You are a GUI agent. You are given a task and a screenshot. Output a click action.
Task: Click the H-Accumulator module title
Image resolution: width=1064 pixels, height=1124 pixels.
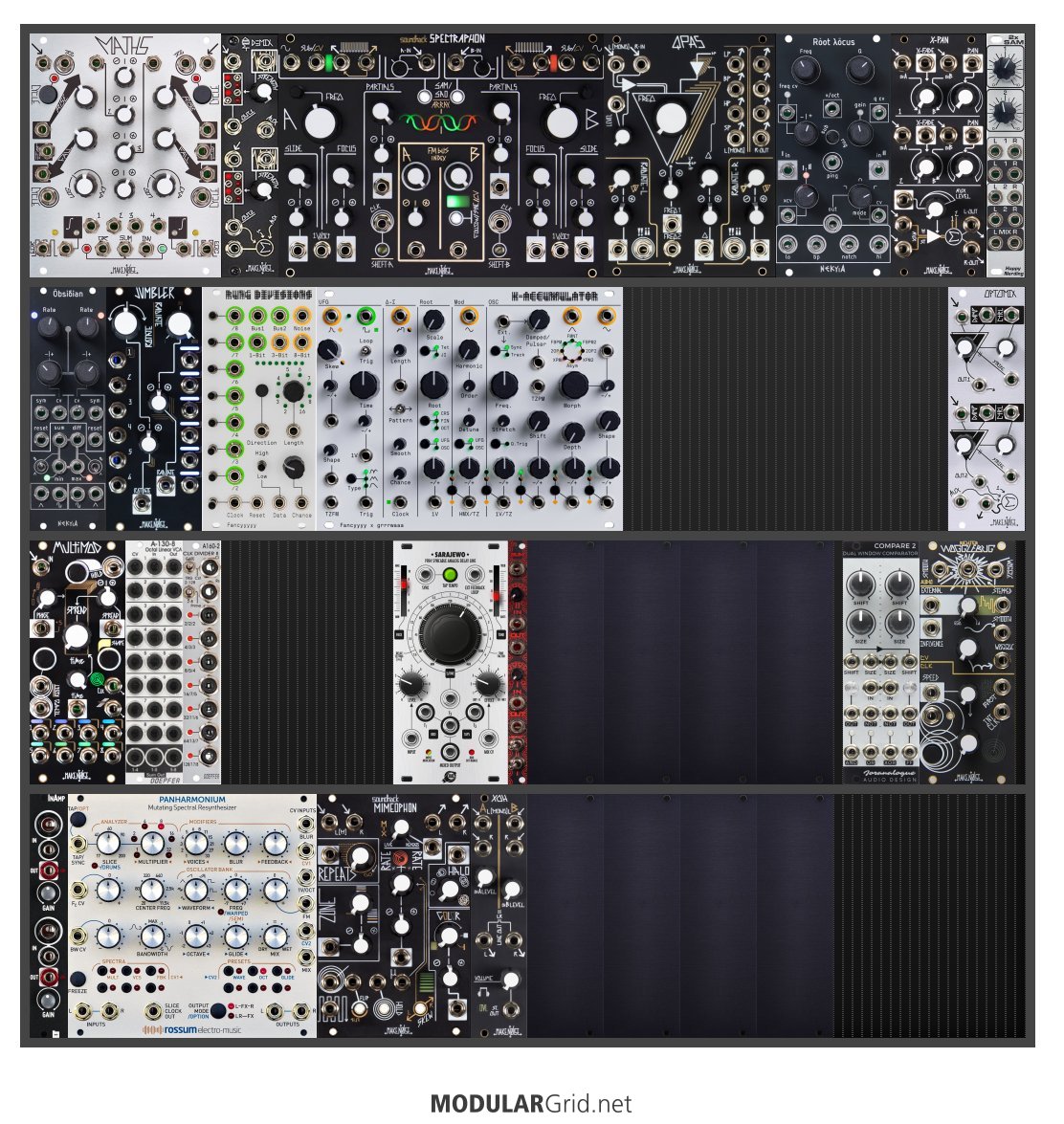tap(555, 296)
